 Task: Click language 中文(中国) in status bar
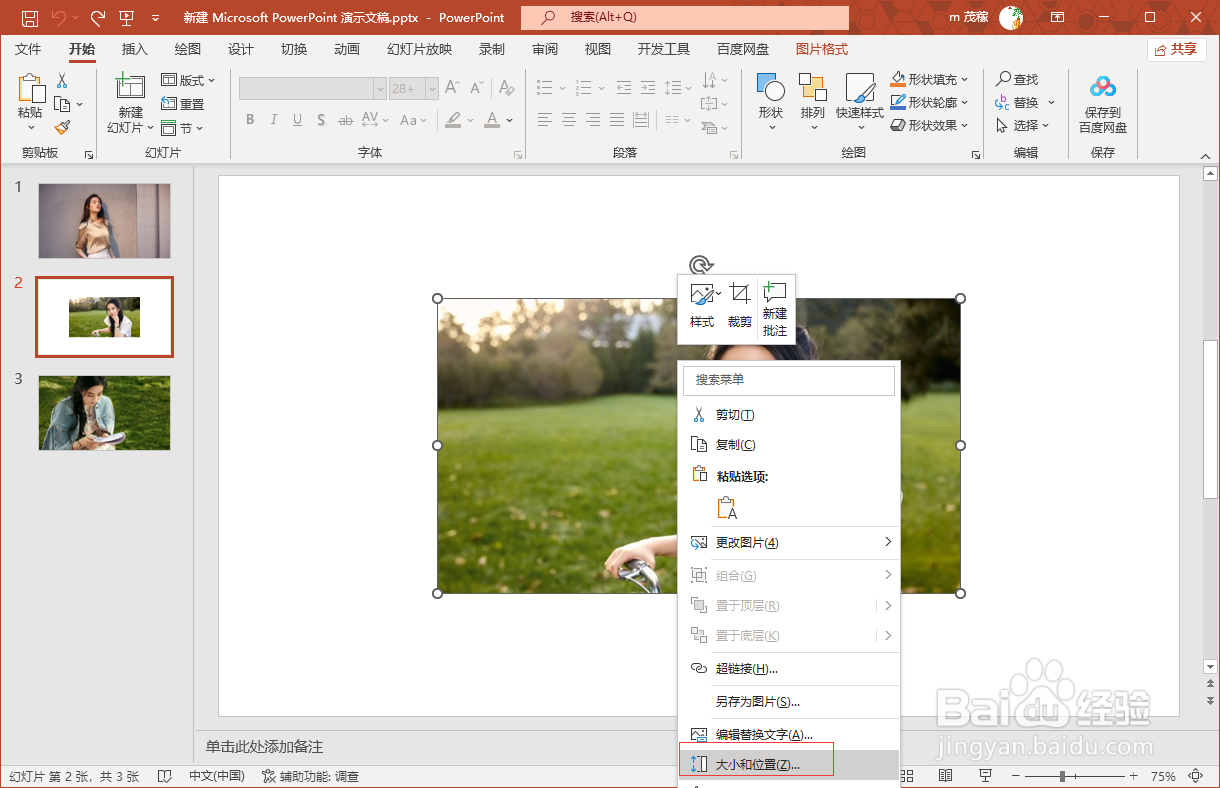(x=217, y=776)
